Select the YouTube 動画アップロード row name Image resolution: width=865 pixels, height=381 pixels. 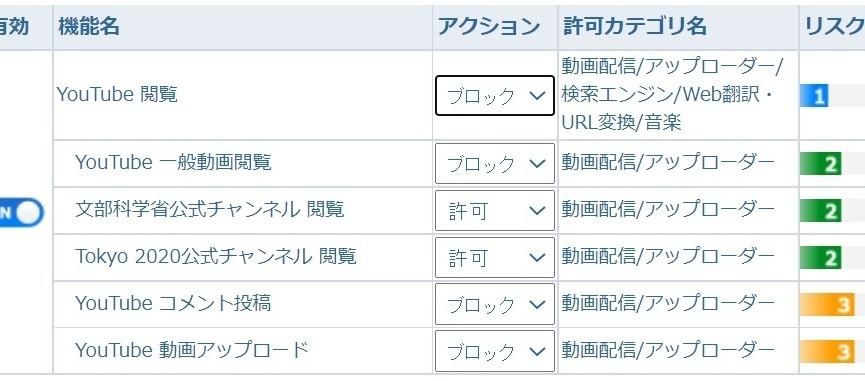click(191, 350)
